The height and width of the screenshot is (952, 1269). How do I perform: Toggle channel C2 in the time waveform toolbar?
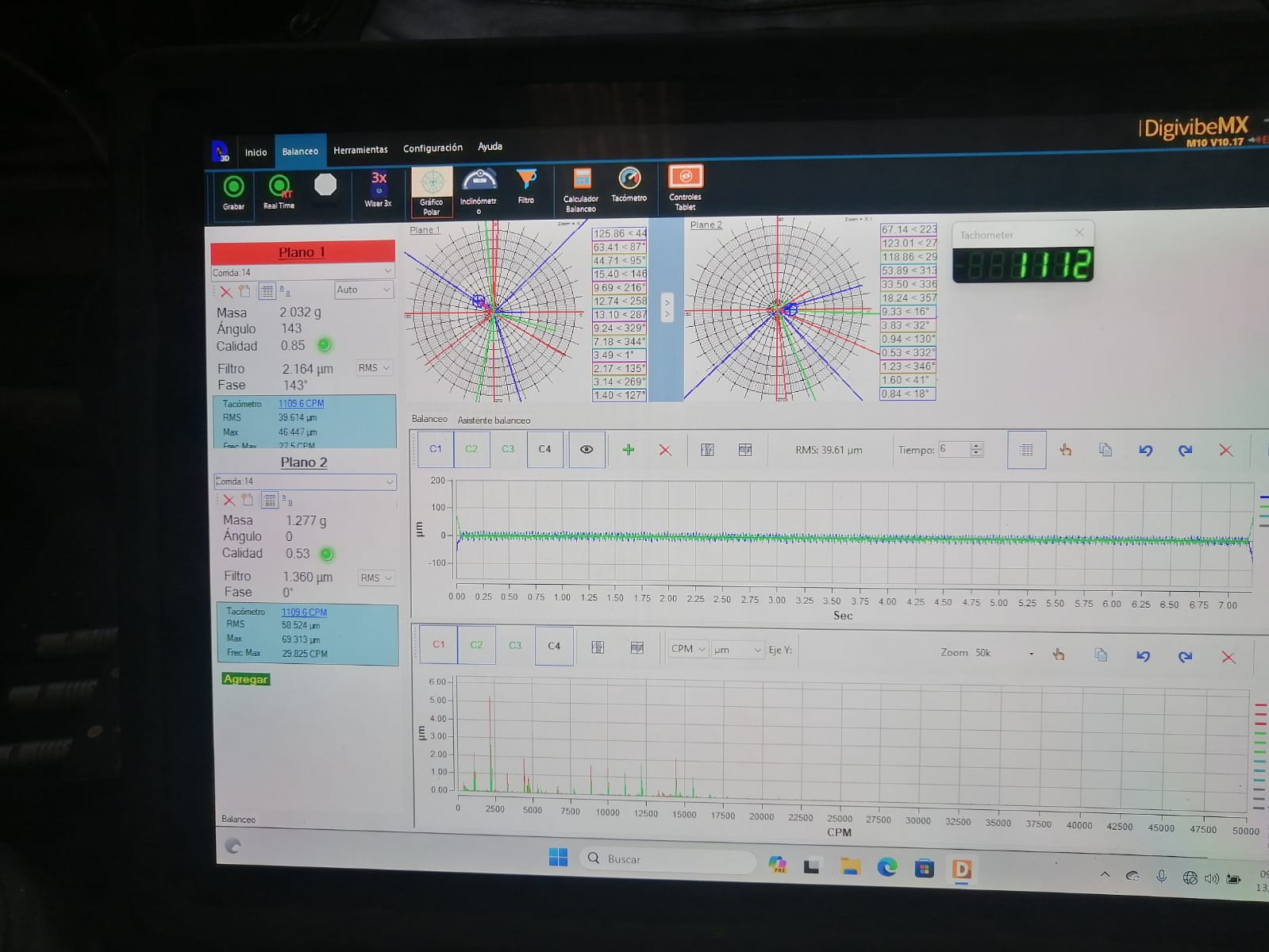471,449
